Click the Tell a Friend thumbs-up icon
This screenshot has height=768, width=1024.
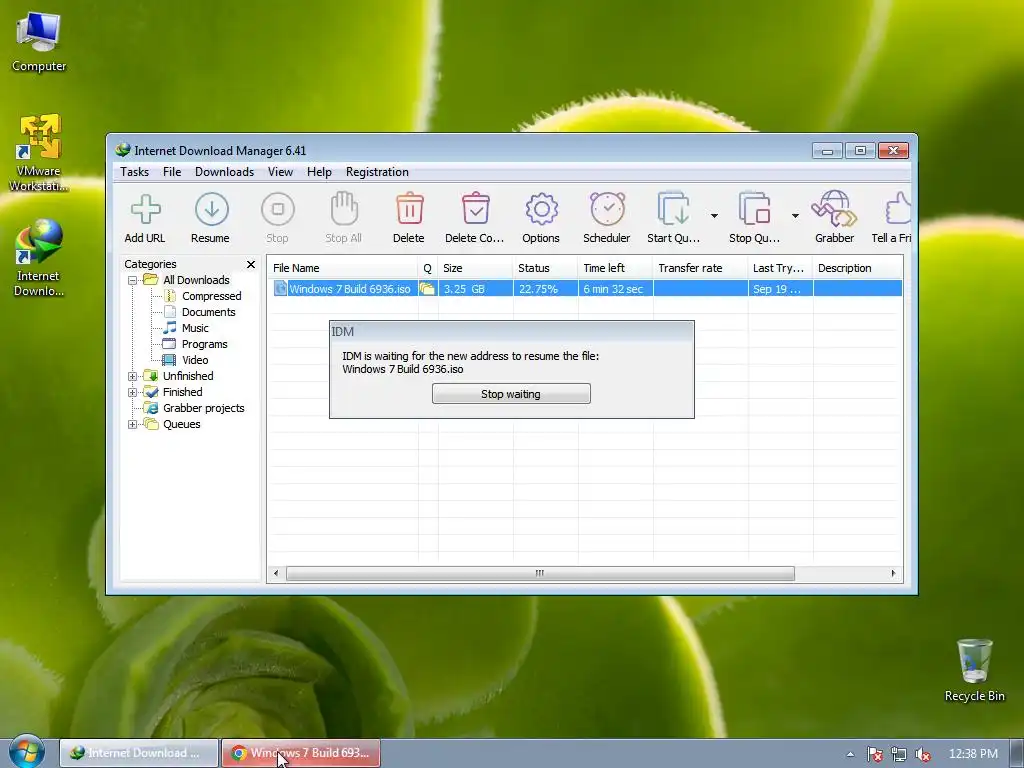click(x=898, y=210)
